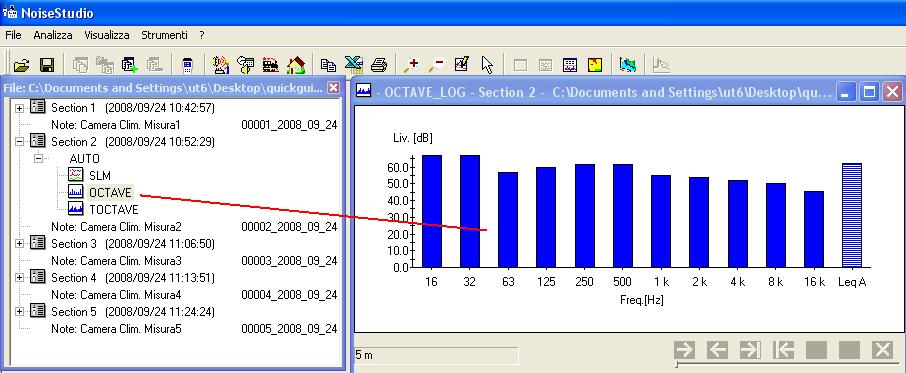Select the TOCTAVE tree item

coord(113,209)
